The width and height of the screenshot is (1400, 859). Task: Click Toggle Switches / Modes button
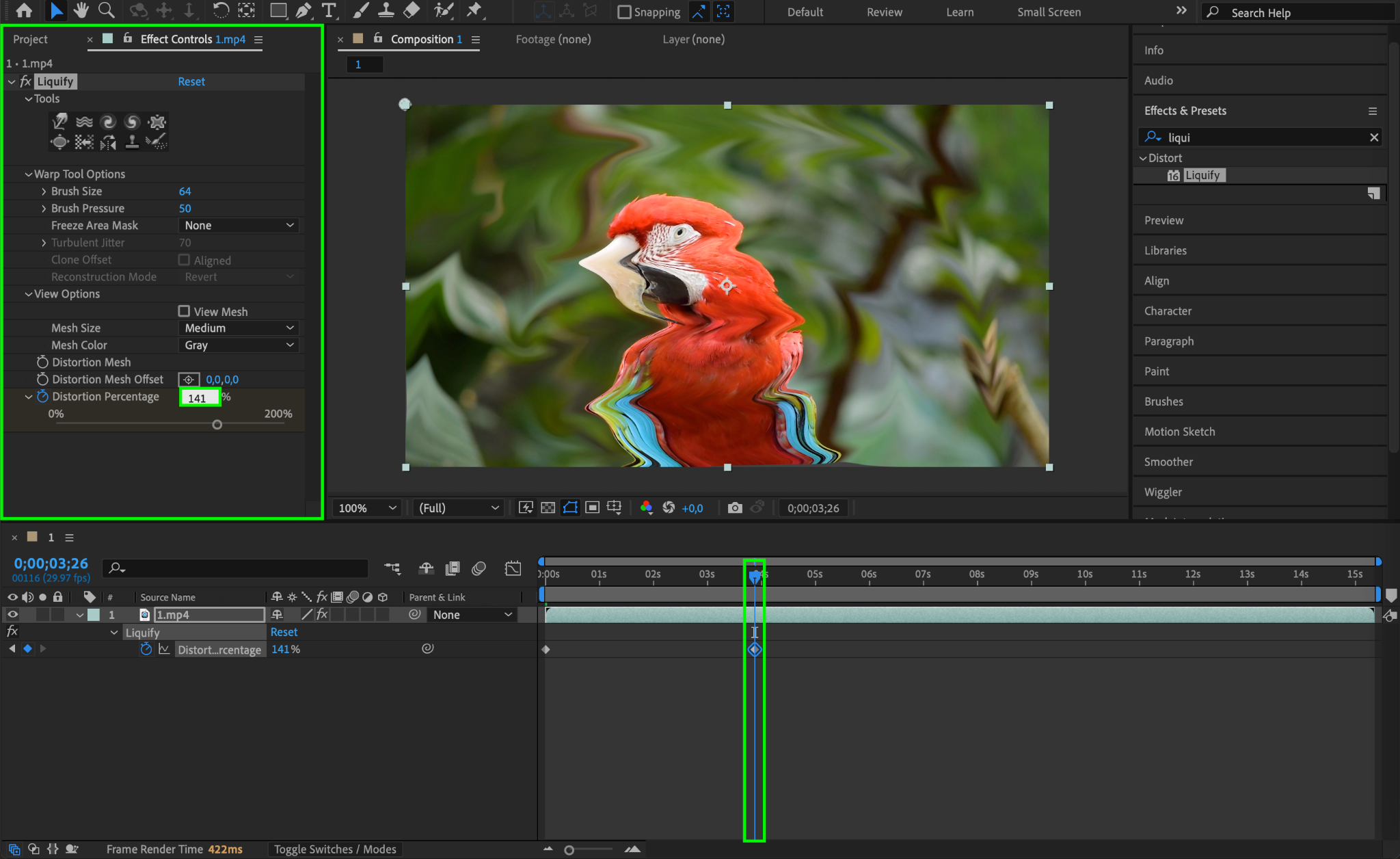[x=335, y=849]
